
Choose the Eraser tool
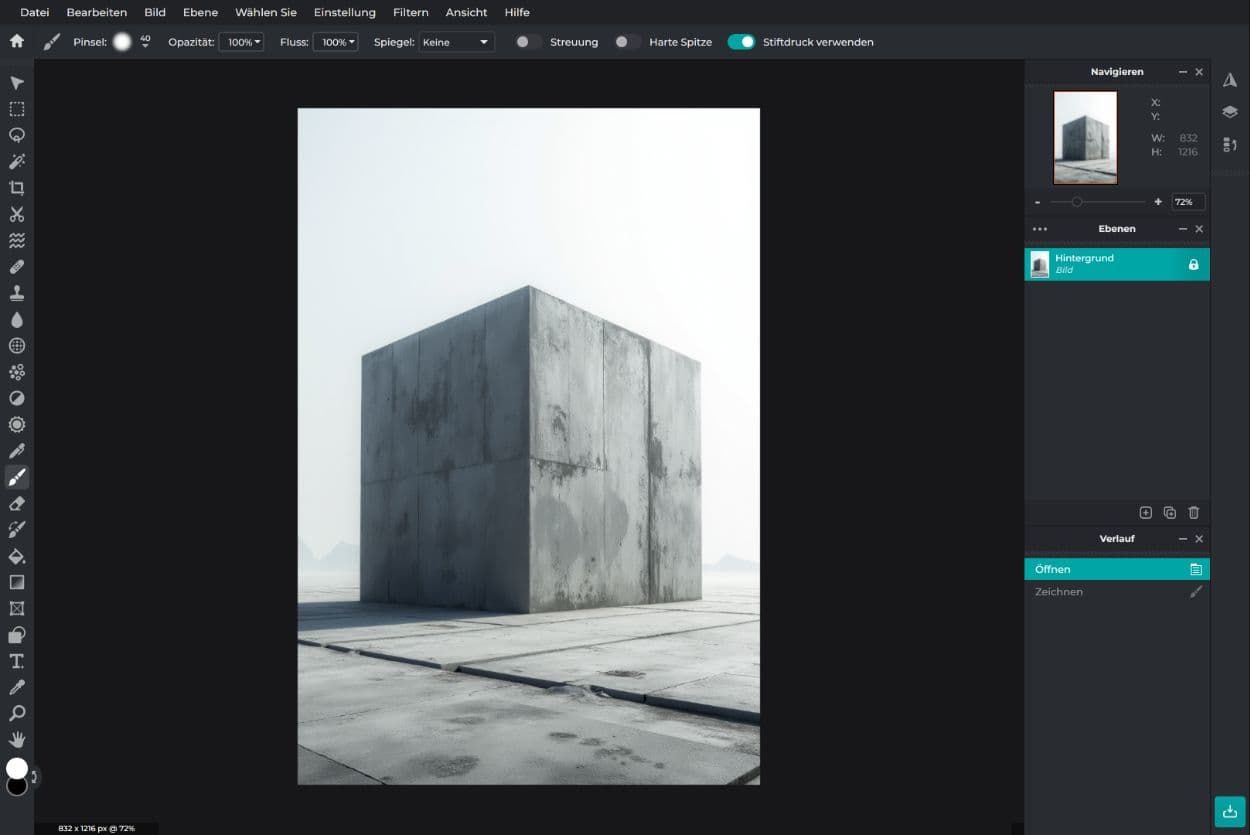(x=17, y=503)
